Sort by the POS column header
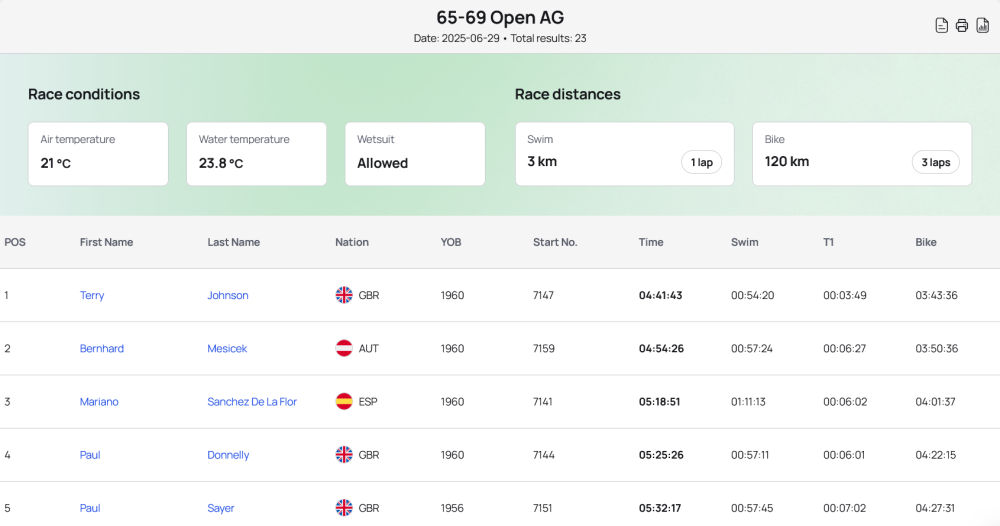This screenshot has width=1000, height=526. (15, 242)
